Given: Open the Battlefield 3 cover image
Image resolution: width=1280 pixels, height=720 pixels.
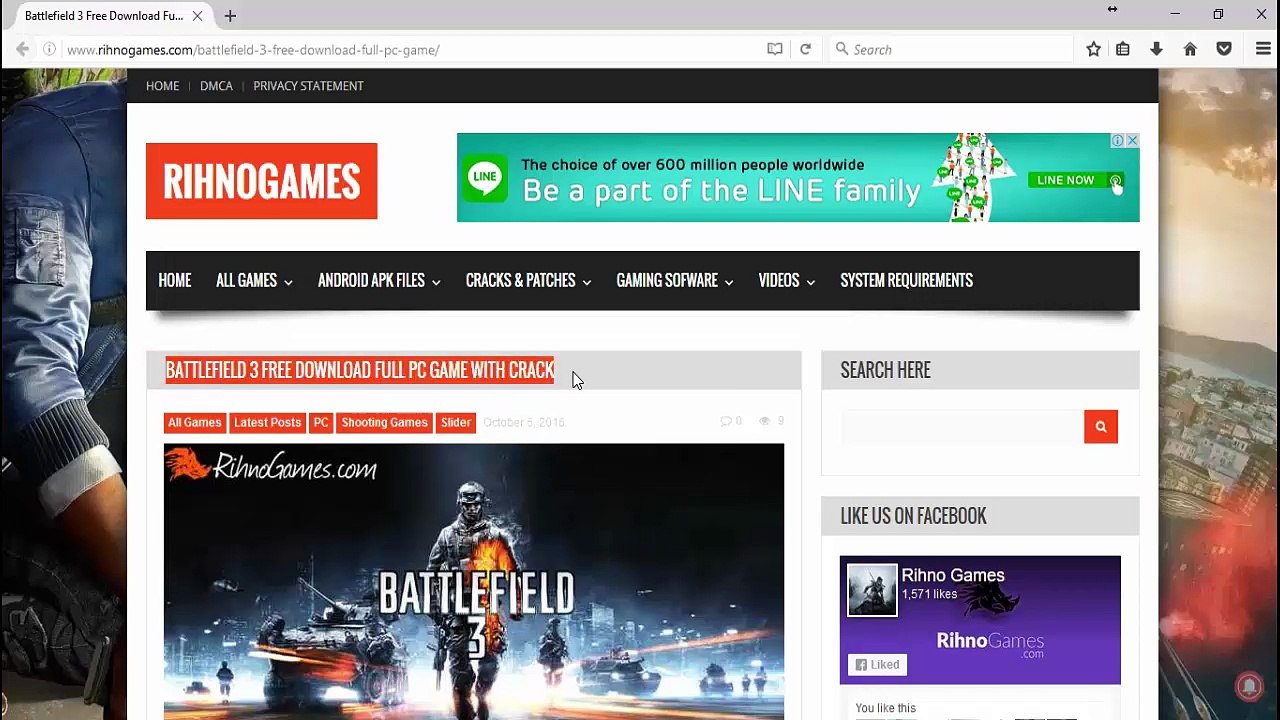Looking at the screenshot, I should (x=474, y=582).
